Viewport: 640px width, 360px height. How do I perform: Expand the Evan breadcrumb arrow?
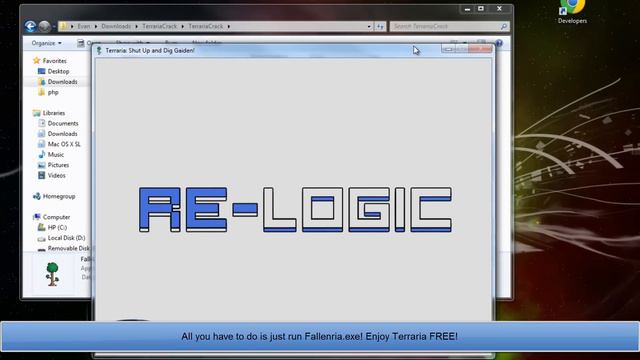(96, 27)
